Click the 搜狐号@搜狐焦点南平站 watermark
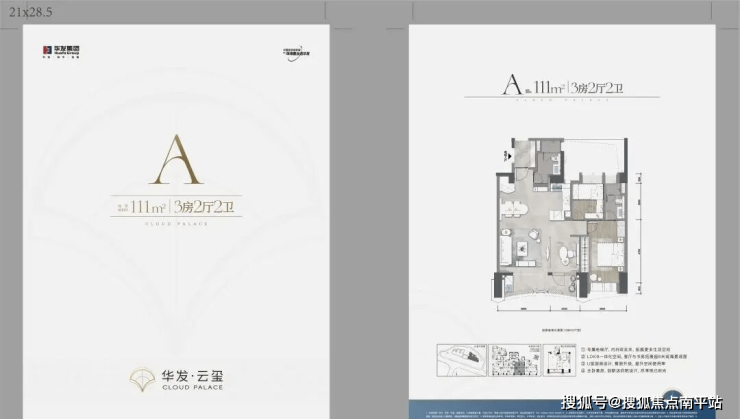 (640, 402)
